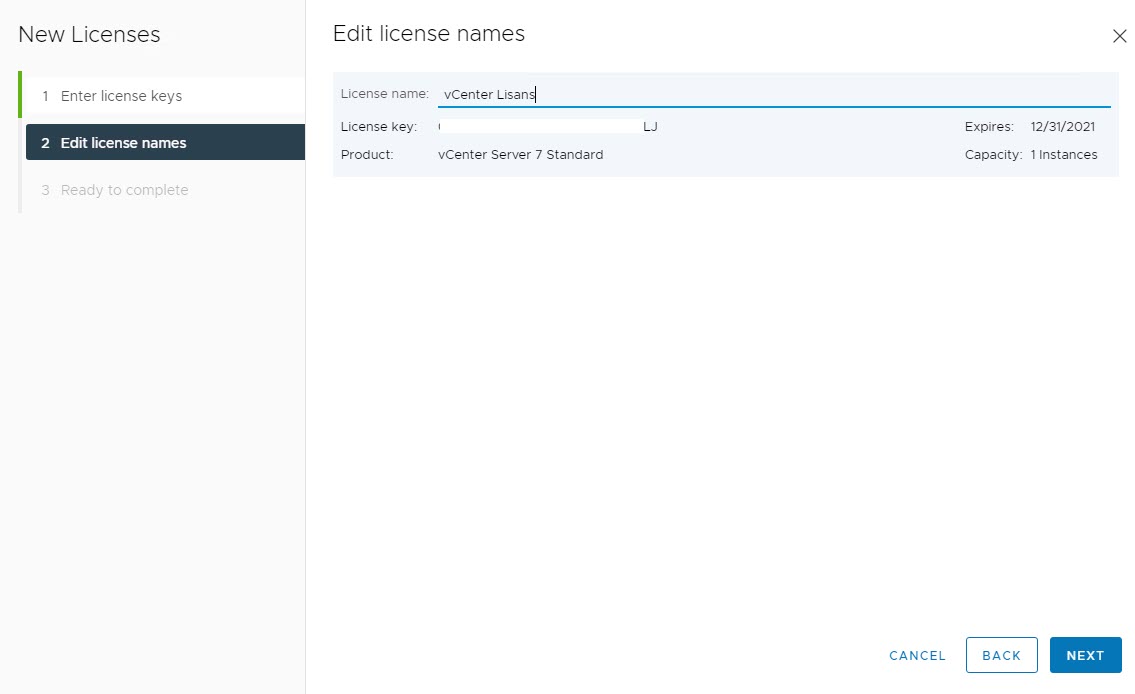This screenshot has height=694, width=1135.
Task: Open step 3 Ready to complete
Action: coord(124,190)
